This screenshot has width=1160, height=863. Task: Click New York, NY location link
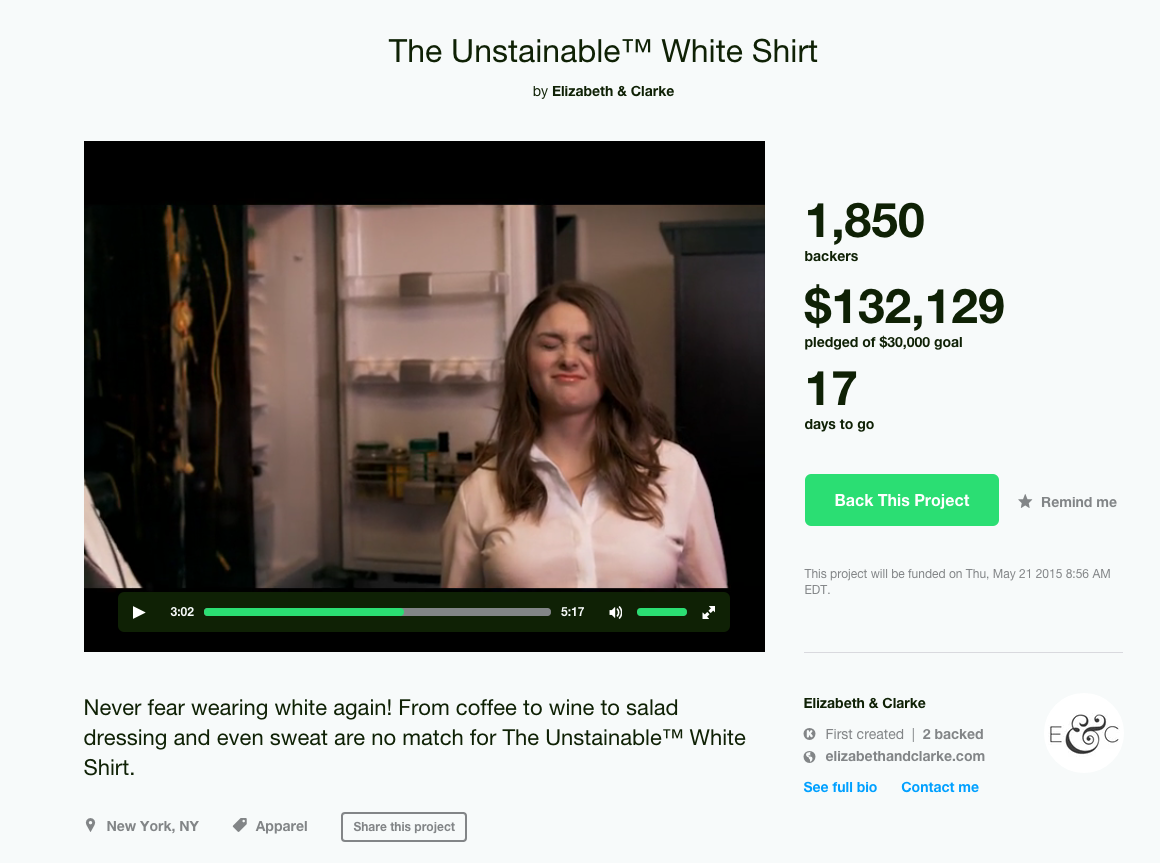pyautogui.click(x=152, y=826)
